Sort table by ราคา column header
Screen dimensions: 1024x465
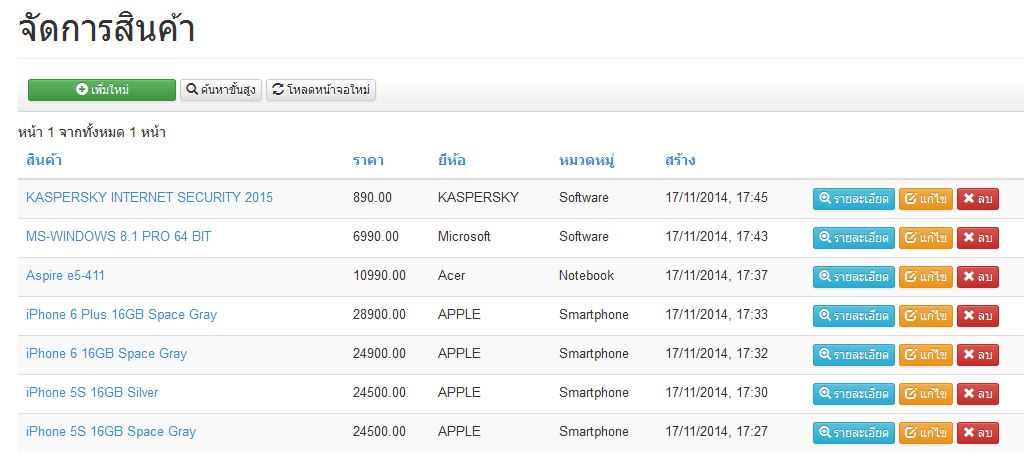coord(368,161)
